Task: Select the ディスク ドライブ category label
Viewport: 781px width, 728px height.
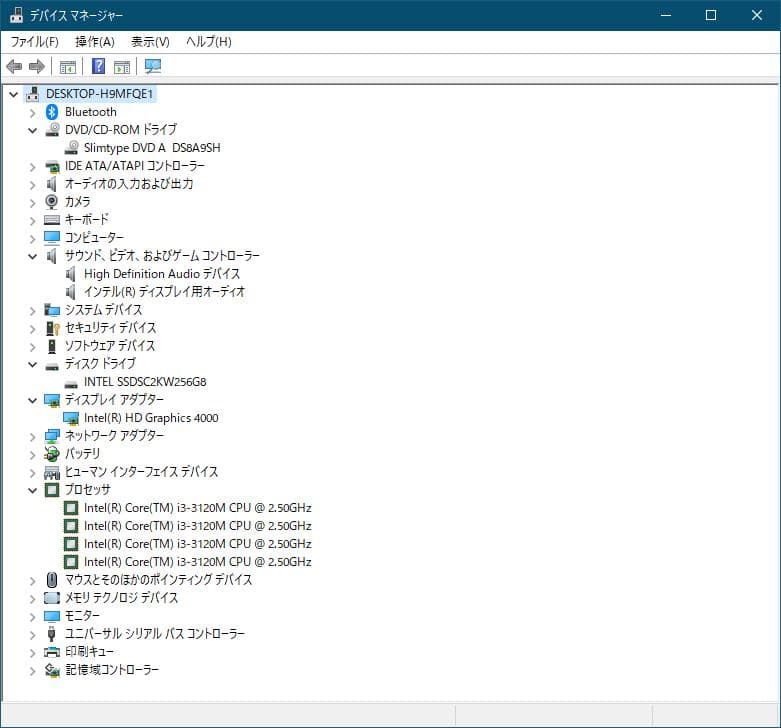Action: click(100, 364)
